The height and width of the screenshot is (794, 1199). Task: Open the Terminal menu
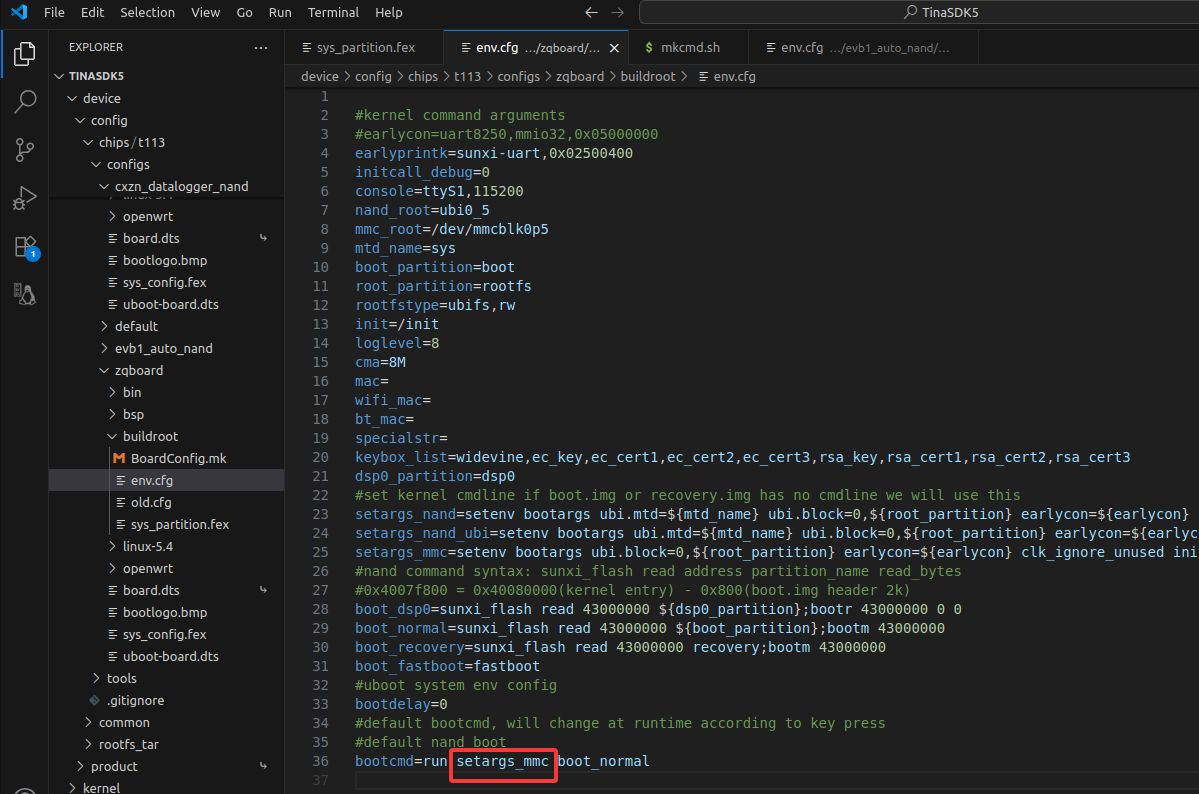[x=333, y=13]
